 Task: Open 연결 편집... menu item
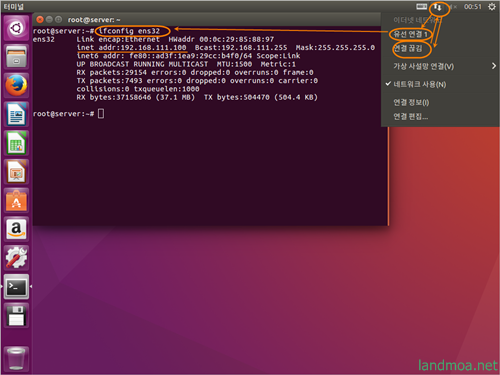tap(440, 116)
